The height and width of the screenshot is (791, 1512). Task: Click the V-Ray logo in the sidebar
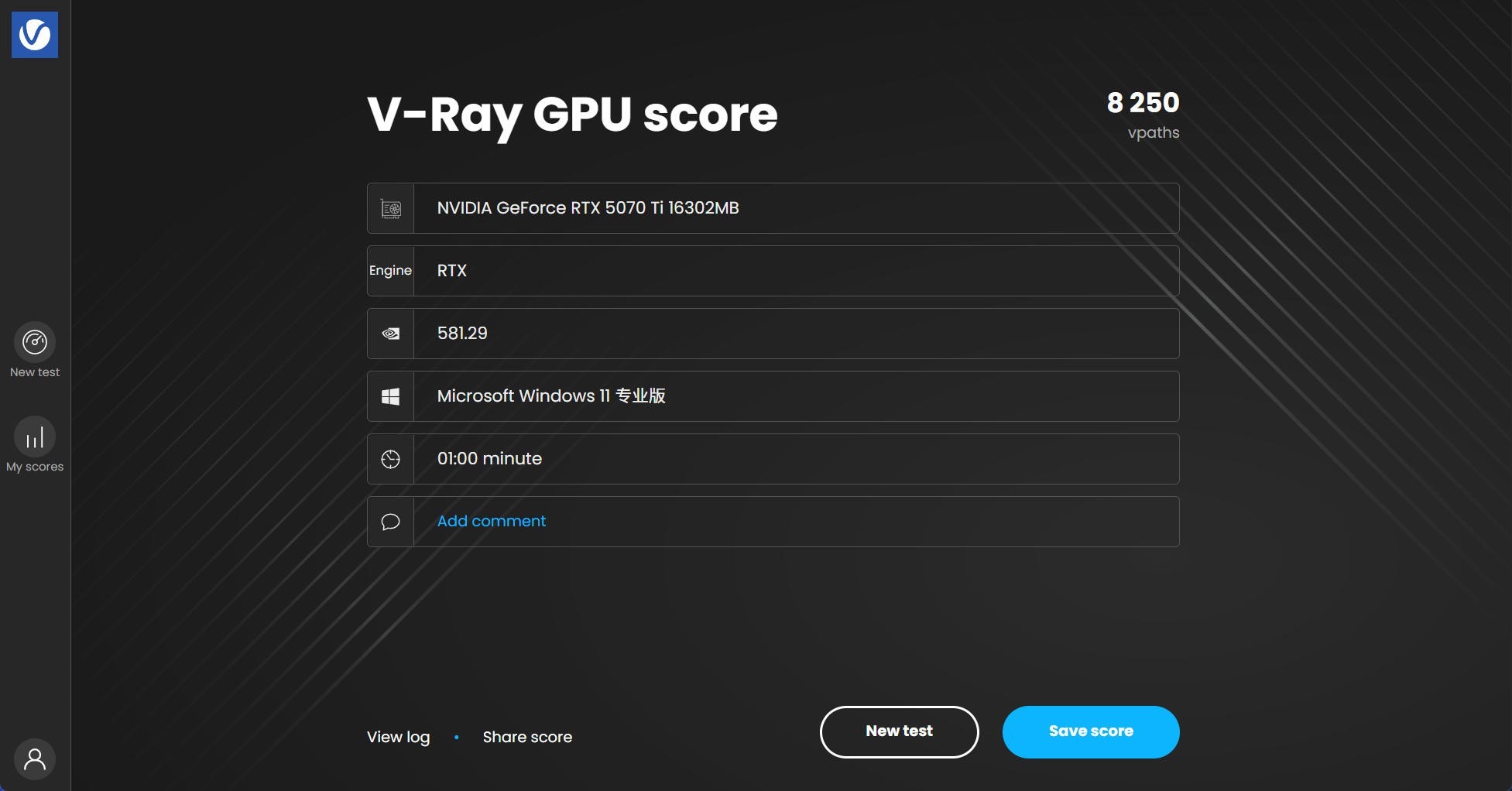(34, 34)
